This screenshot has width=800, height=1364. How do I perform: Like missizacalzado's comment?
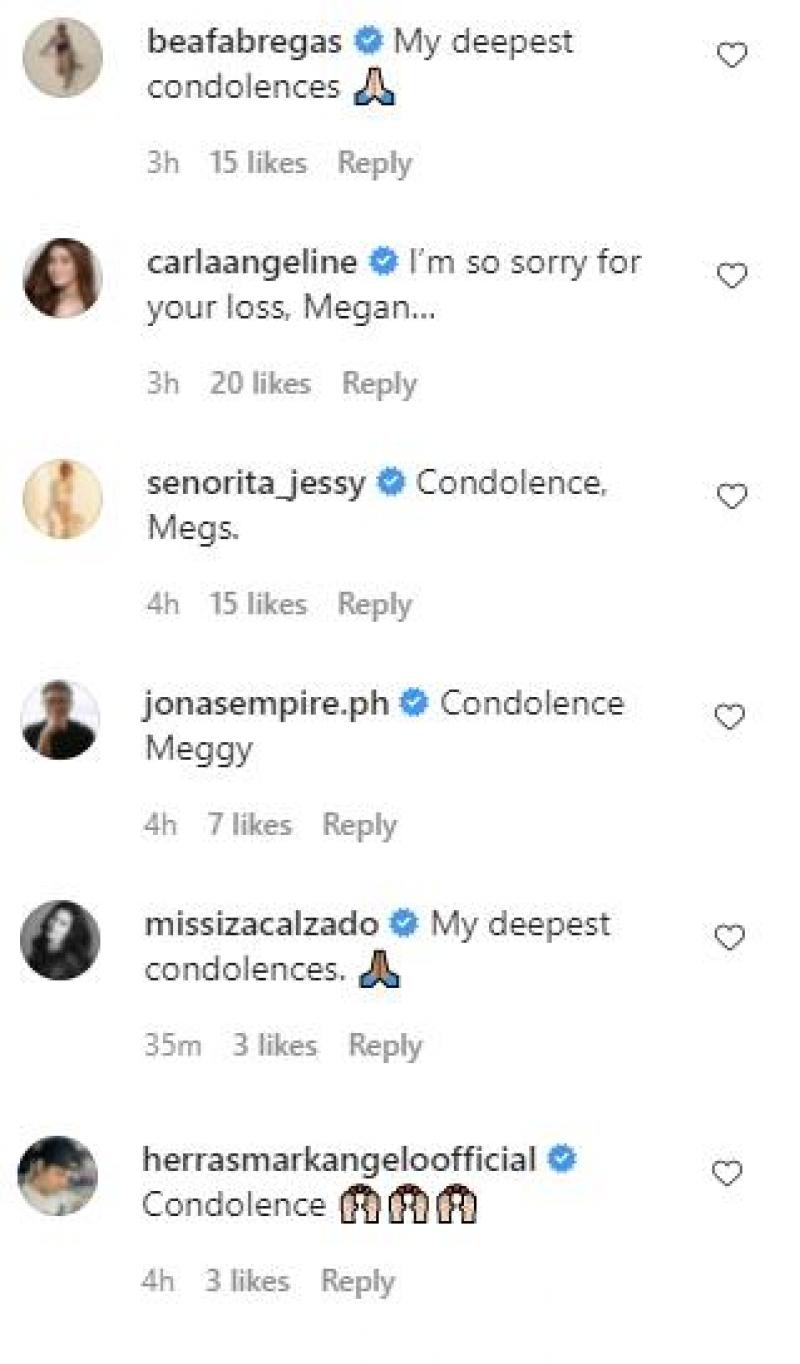tap(732, 938)
